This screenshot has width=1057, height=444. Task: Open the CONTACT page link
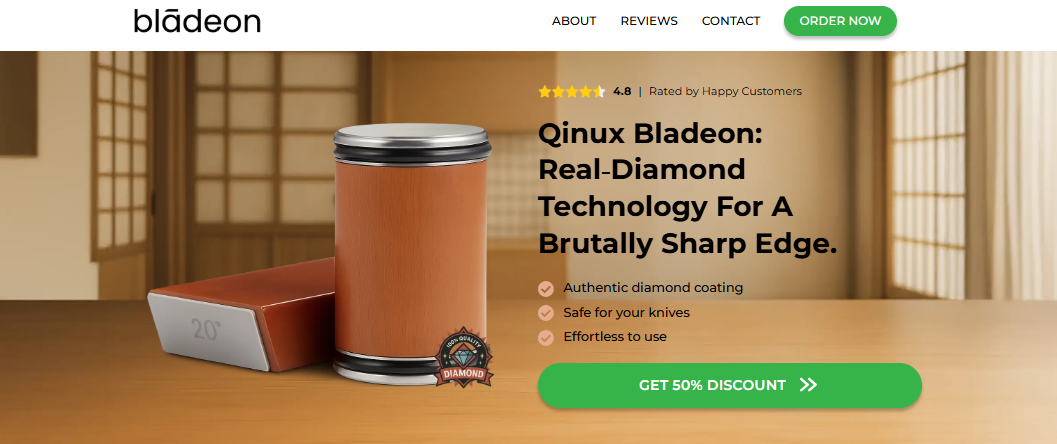[731, 21]
